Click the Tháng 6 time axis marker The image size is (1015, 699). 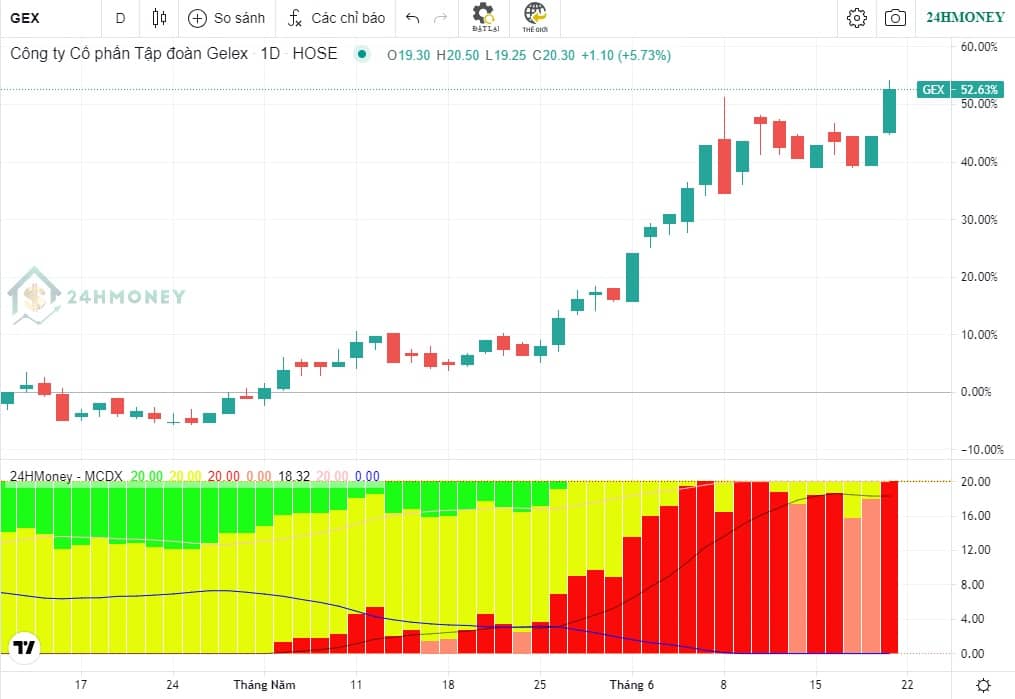(631, 685)
